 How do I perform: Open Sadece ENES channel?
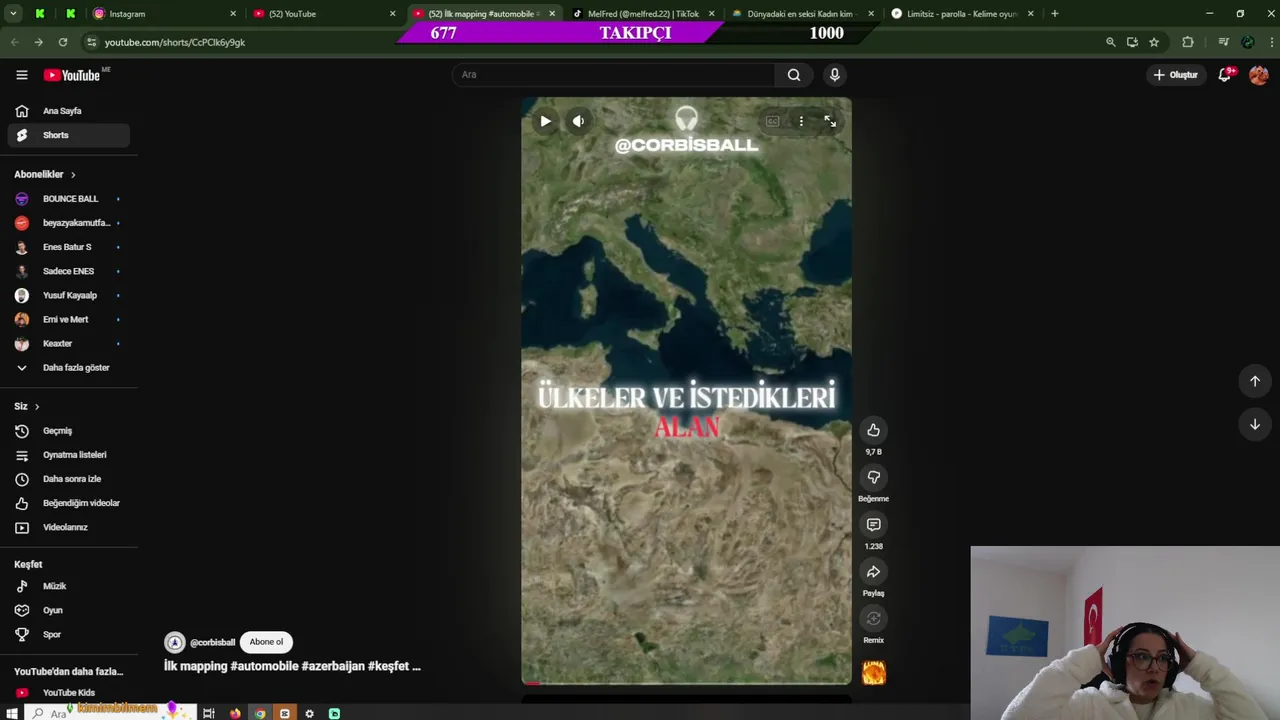[69, 271]
